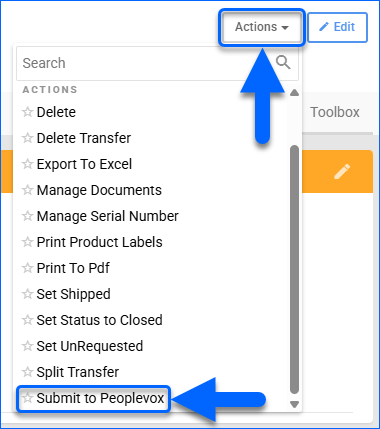Star the Print To Pdf action
Viewport: 380px width, 429px height.
[x=27, y=268]
